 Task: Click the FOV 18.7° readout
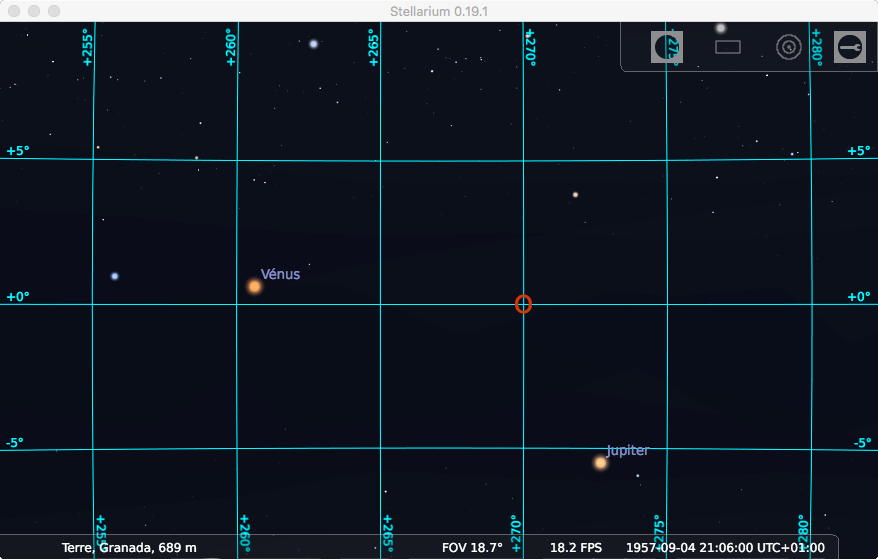(472, 548)
